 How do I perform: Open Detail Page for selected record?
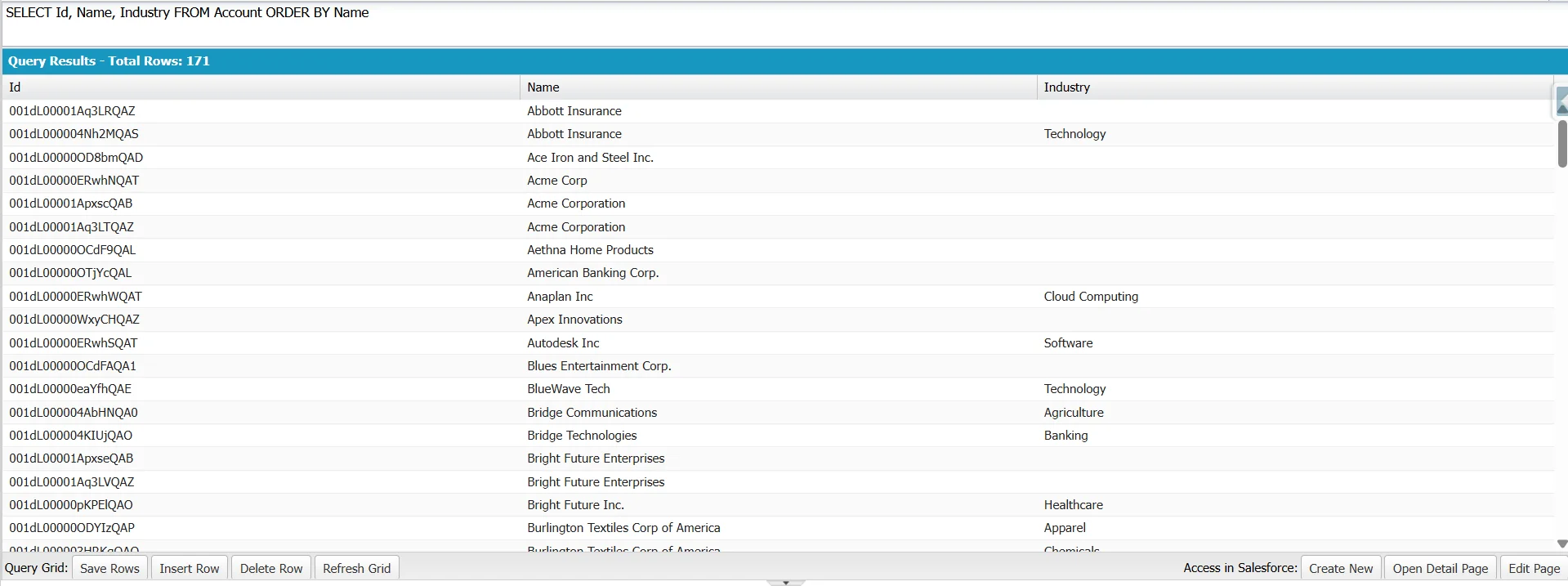1441,568
